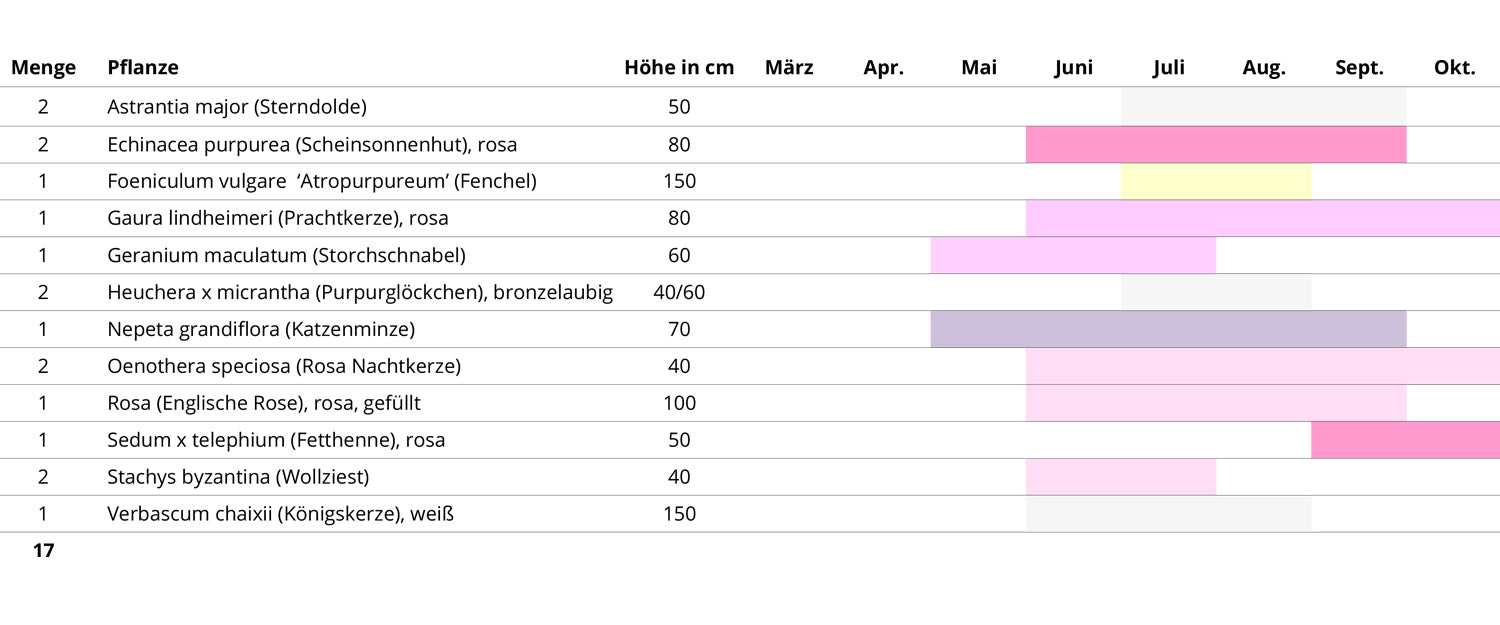Select the purple Nepeta grandiflora bloom bar
1500x625 pixels.
[x=1168, y=329]
